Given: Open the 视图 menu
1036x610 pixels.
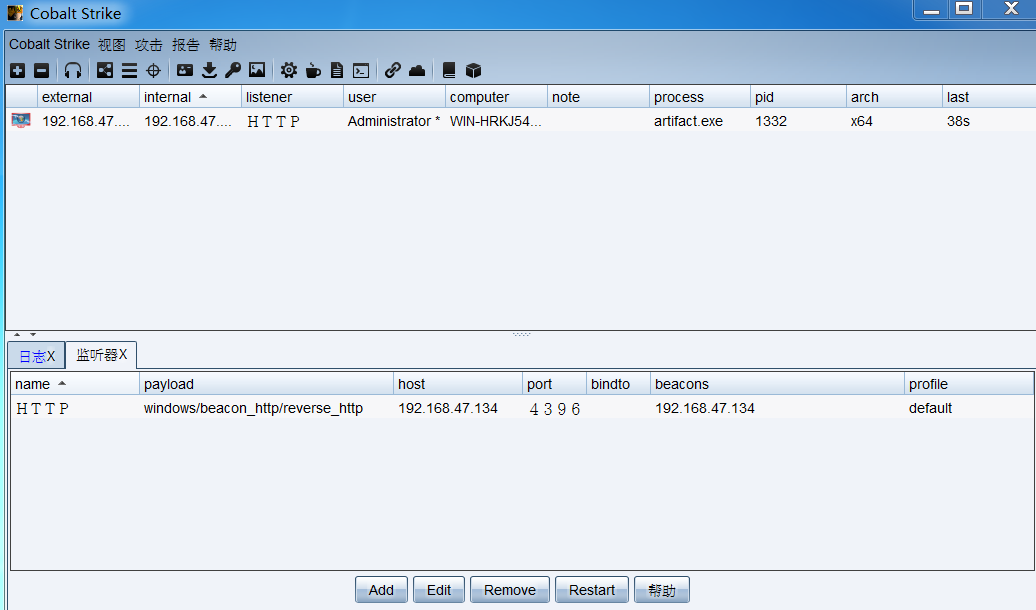Looking at the screenshot, I should (112, 44).
